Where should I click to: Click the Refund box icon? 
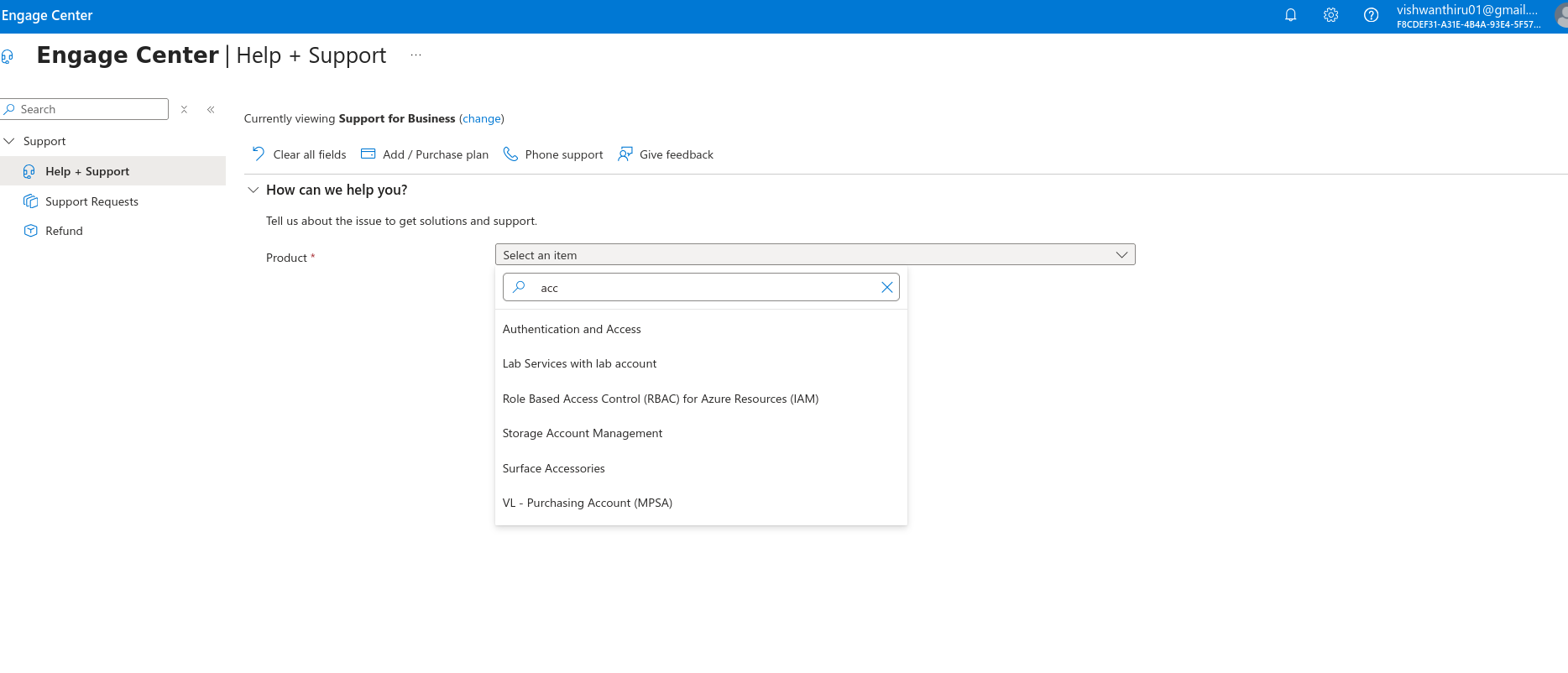(x=31, y=231)
